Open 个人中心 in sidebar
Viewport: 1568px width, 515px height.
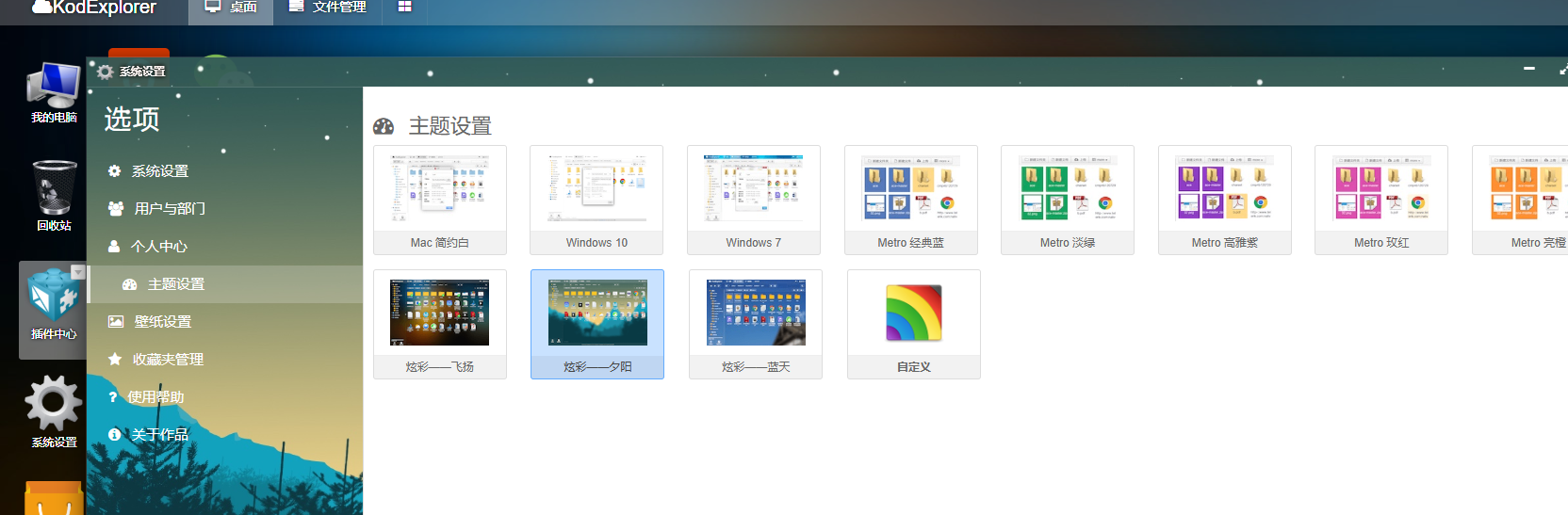click(x=224, y=247)
